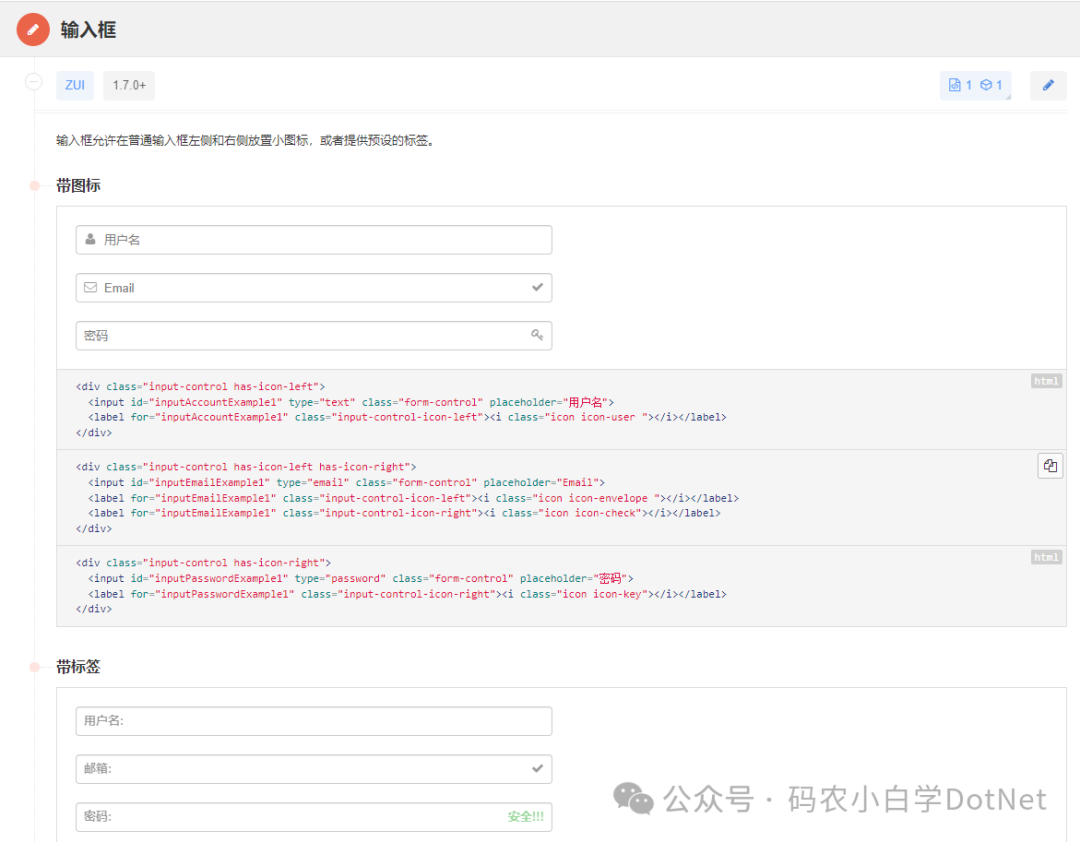The width and height of the screenshot is (1080, 842).
Task: Click the checkmark icon in the 邮箱: field
Action: pos(538,769)
